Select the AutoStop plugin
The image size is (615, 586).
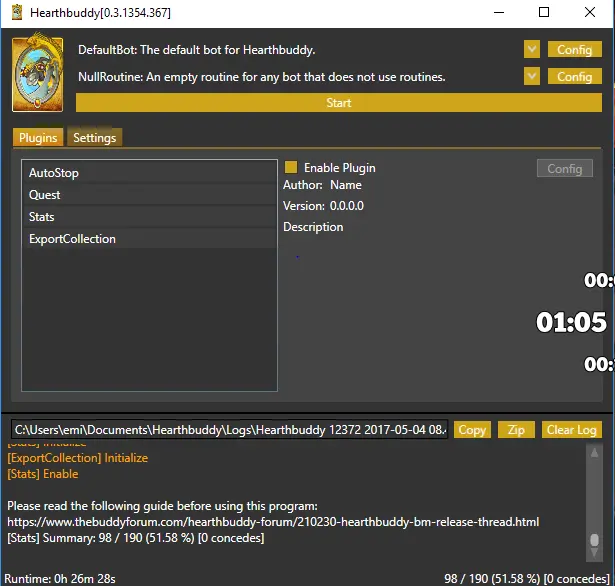click(x=148, y=173)
